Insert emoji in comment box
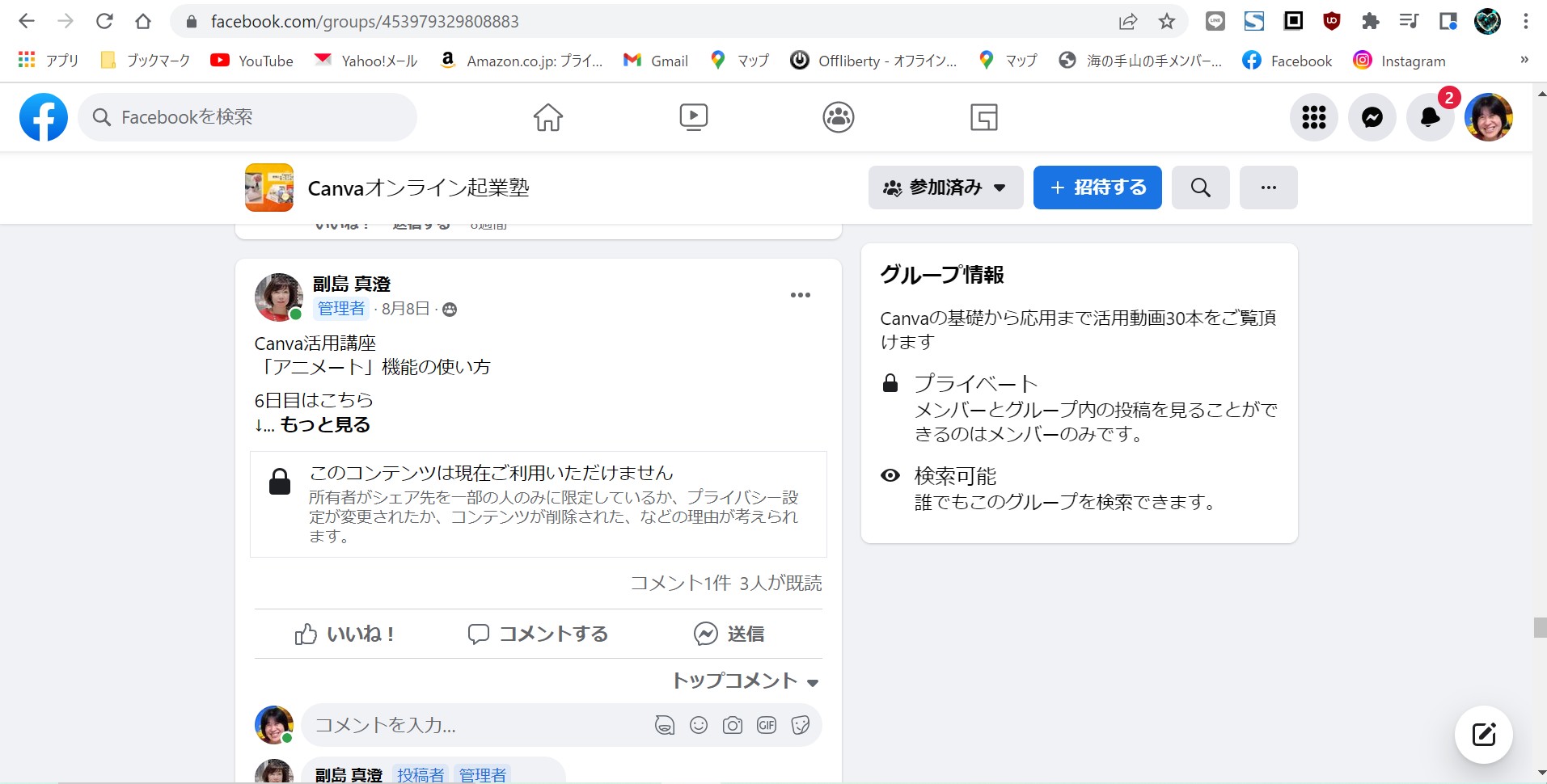The image size is (1547, 784). [699, 725]
